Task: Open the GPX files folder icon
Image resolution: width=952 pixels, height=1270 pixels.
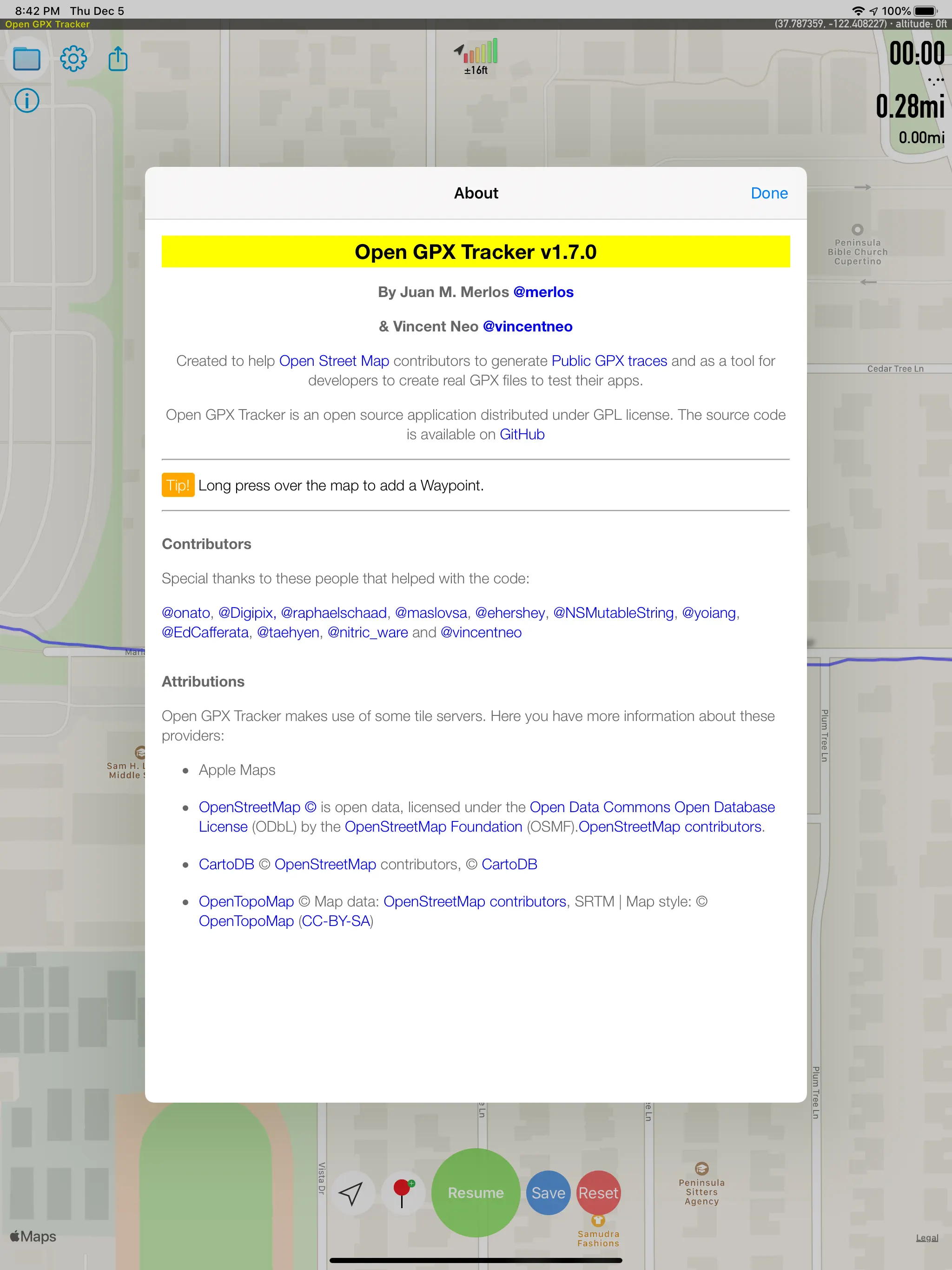Action: pos(26,59)
